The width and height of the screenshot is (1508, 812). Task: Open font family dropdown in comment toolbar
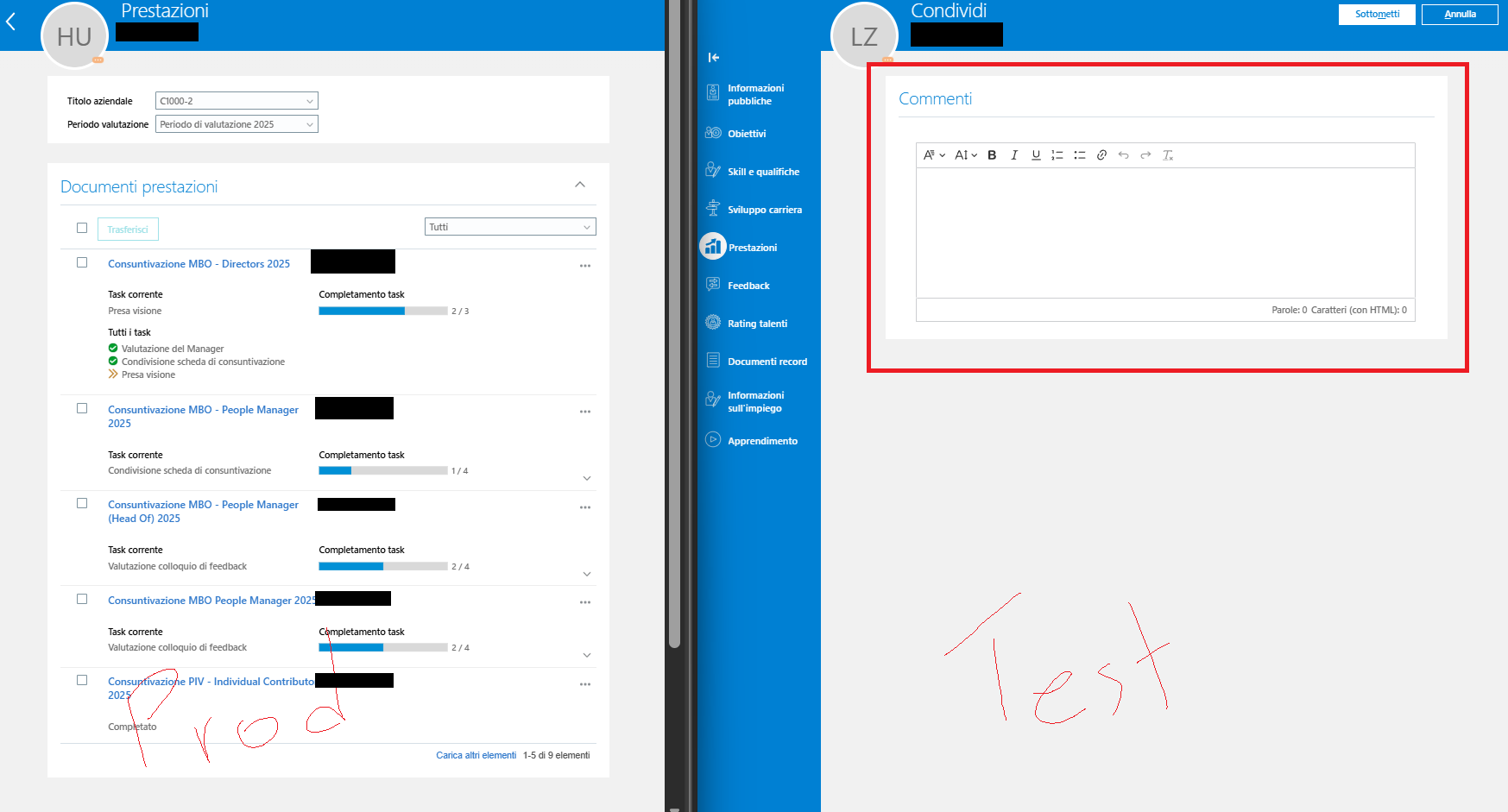[x=934, y=155]
